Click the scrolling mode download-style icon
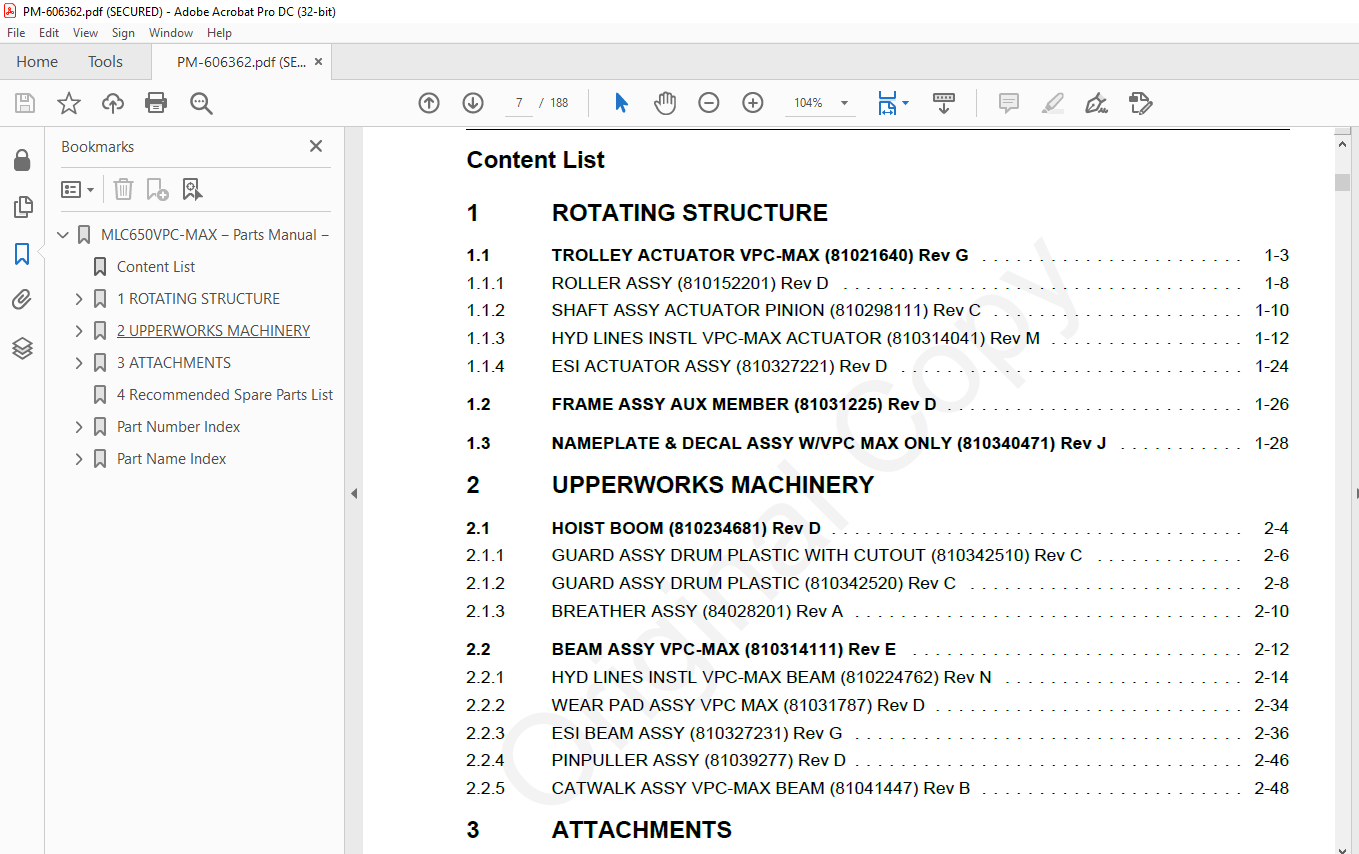The height and width of the screenshot is (854, 1359). point(944,103)
